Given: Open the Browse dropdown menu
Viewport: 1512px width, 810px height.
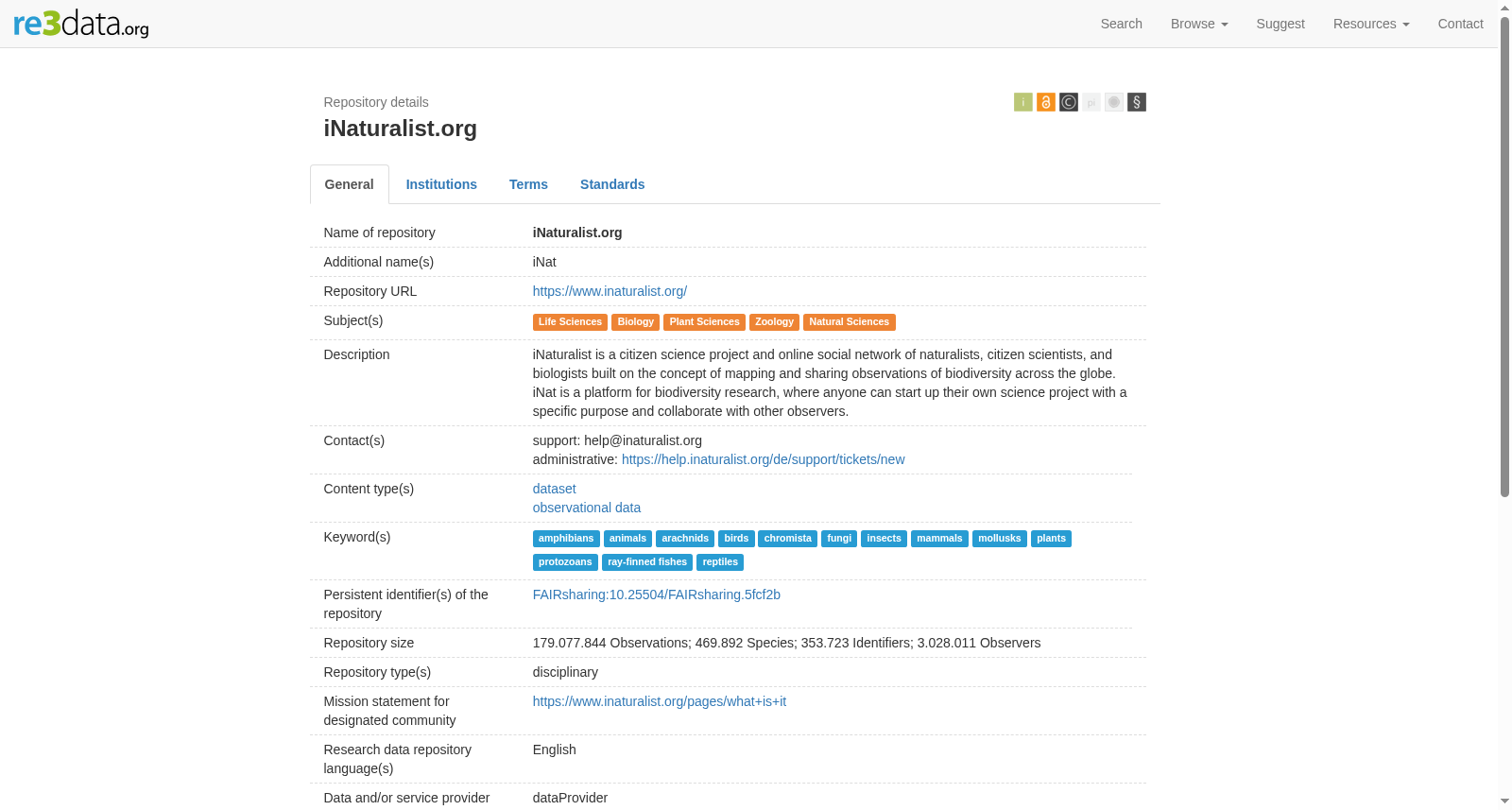Looking at the screenshot, I should [1199, 24].
